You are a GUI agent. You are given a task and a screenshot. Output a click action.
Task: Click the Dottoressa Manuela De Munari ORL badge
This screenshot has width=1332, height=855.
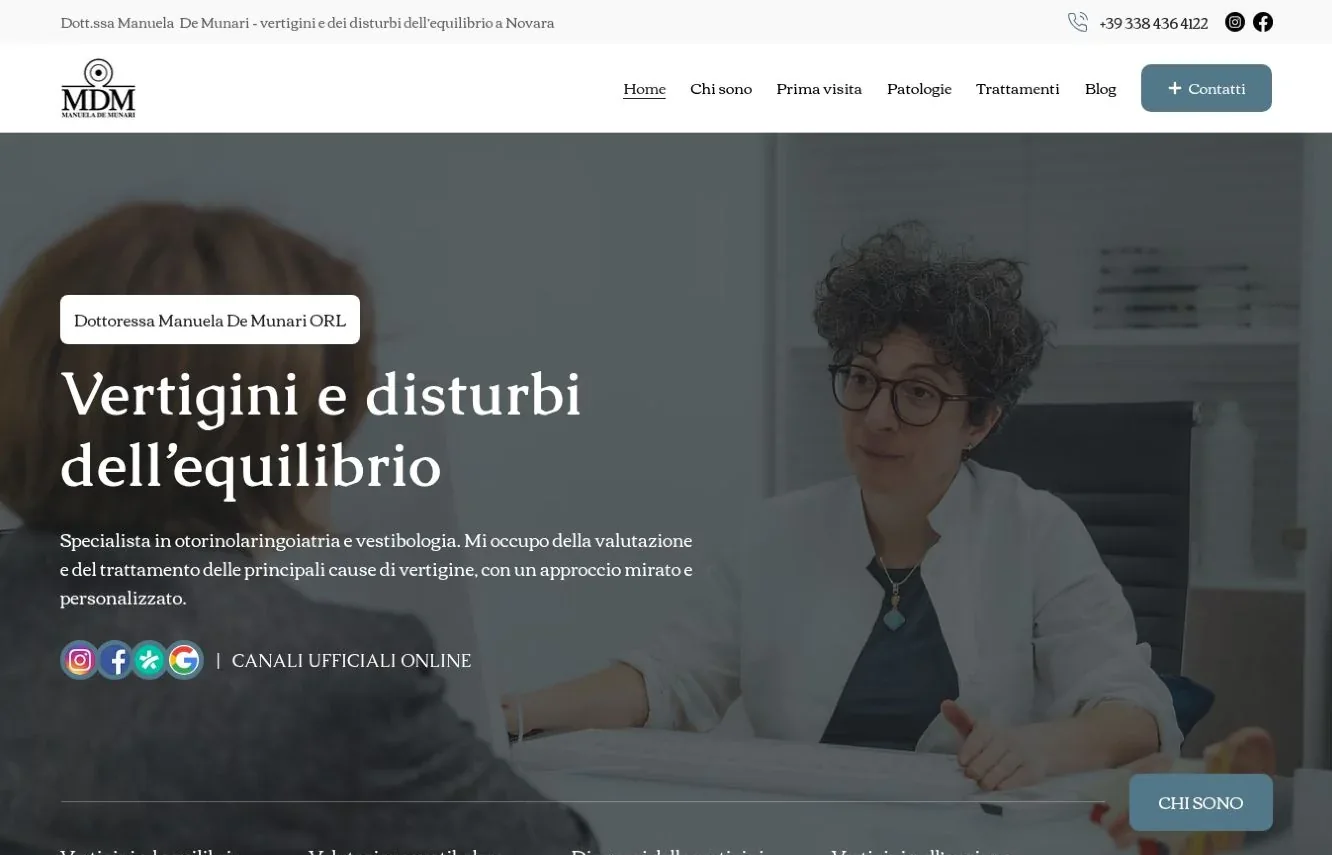tap(210, 320)
